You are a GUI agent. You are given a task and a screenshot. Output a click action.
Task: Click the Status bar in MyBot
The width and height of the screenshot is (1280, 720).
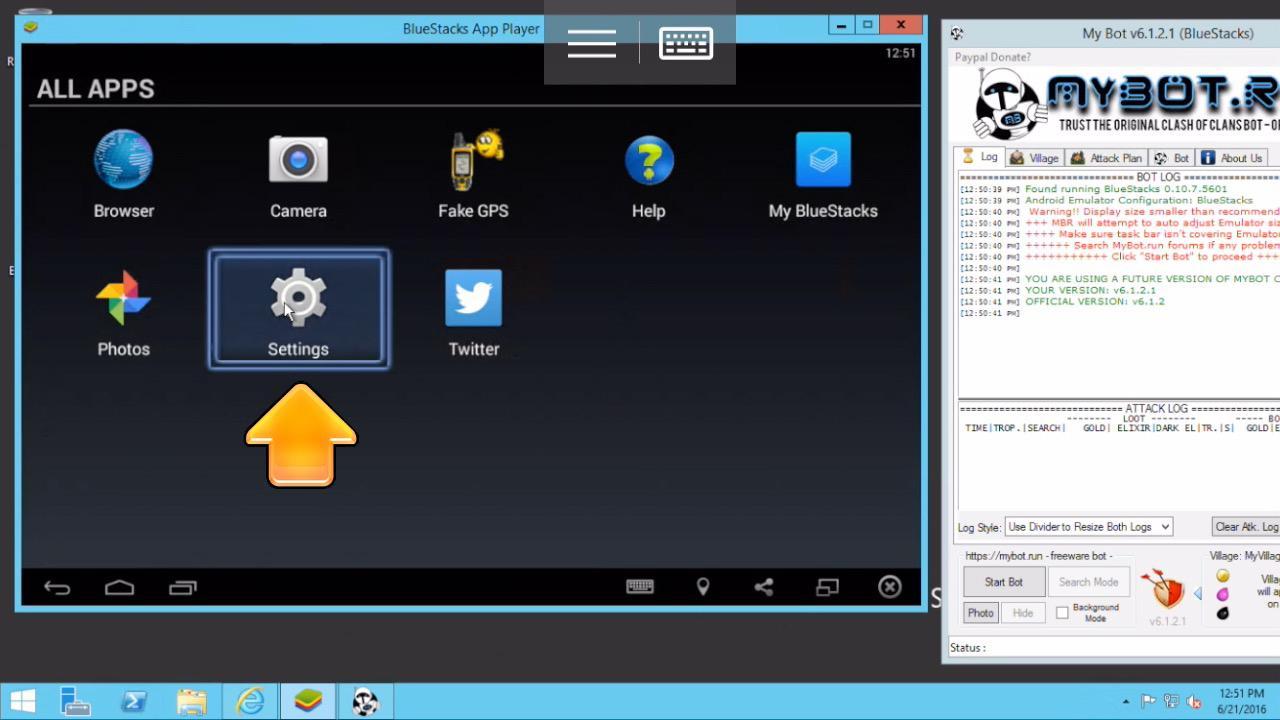(x=1112, y=648)
